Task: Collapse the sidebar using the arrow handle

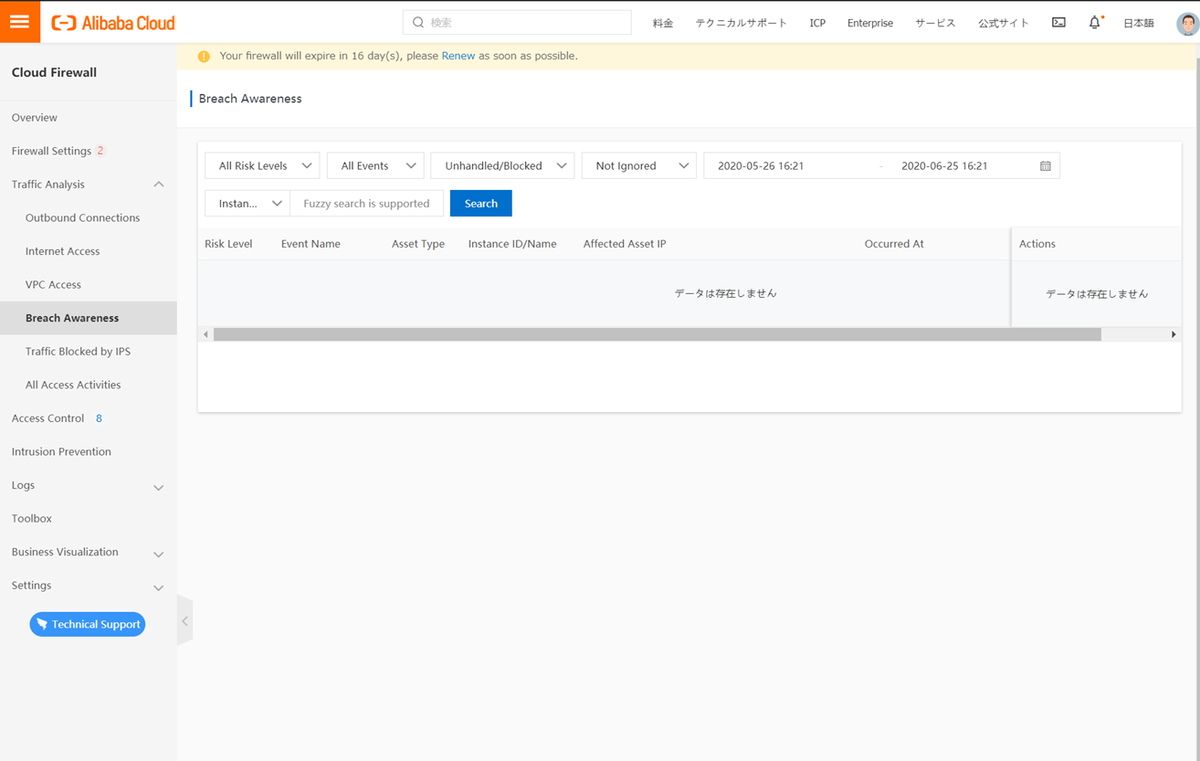Action: [x=185, y=620]
